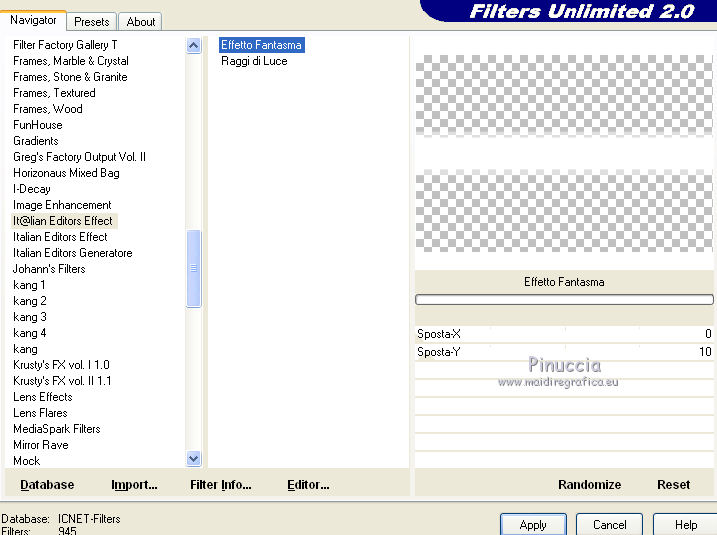Screen dimensions: 717x535
Task: Choose the Lens Effects group
Action: click(x=43, y=397)
